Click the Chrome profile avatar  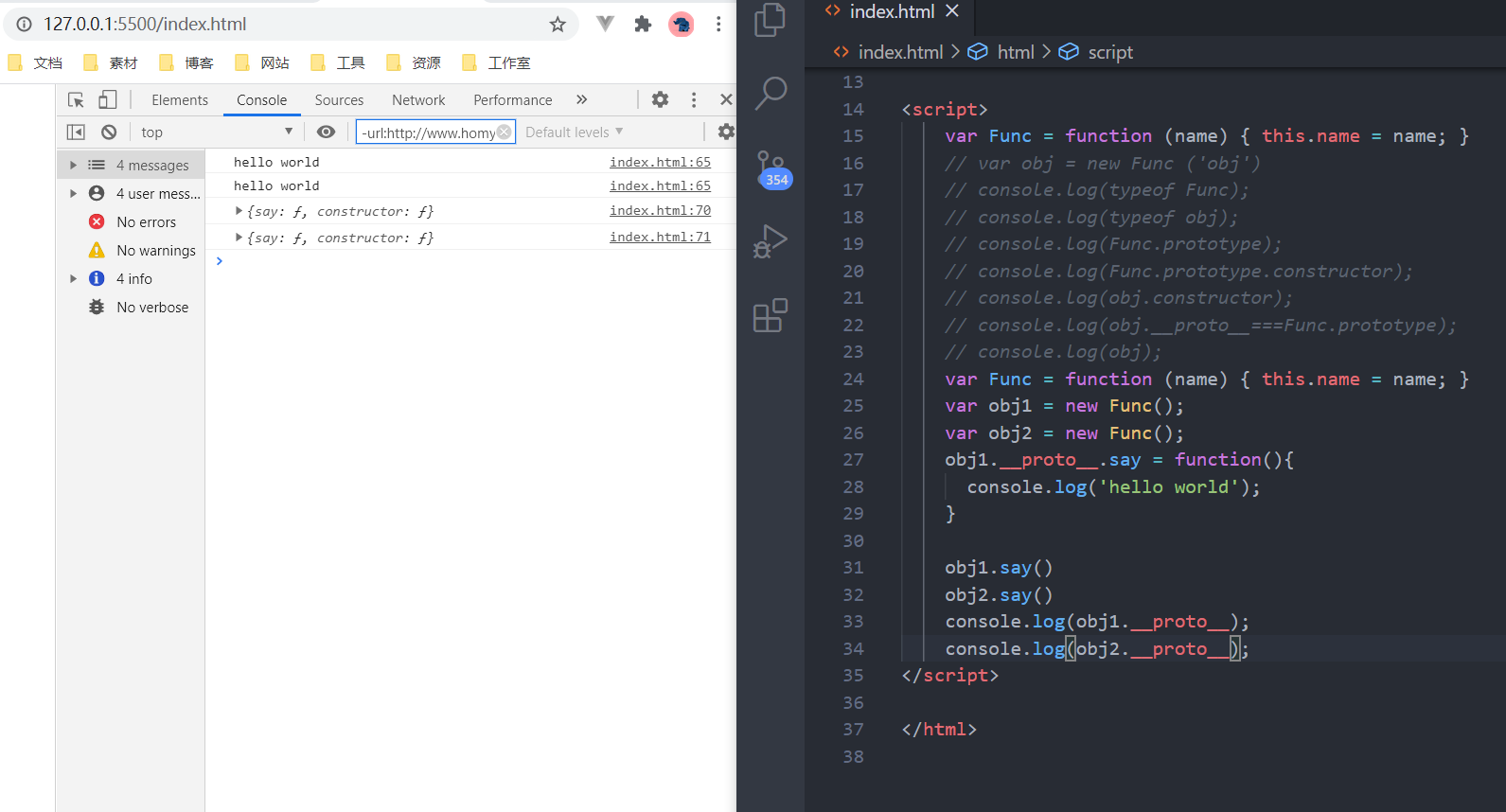point(681,25)
